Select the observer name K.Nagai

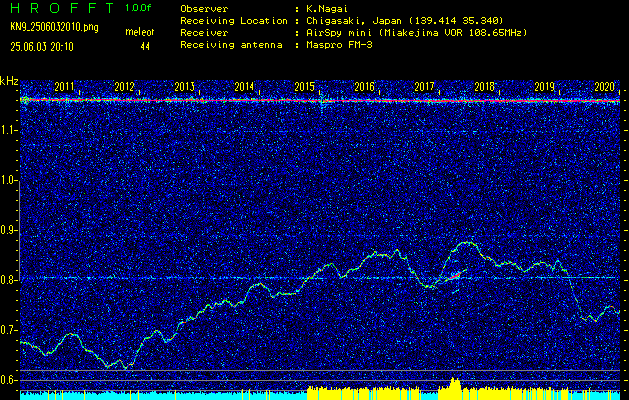[327, 9]
